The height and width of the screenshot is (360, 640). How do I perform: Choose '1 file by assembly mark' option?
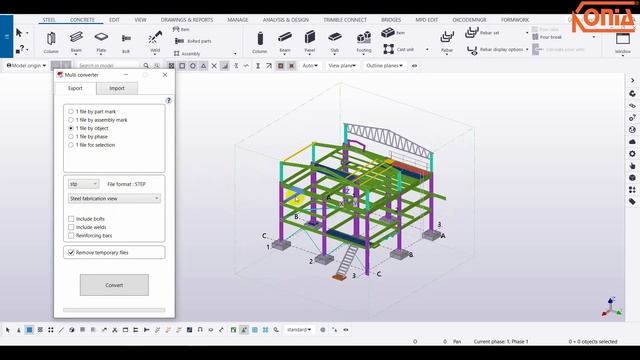(71, 120)
